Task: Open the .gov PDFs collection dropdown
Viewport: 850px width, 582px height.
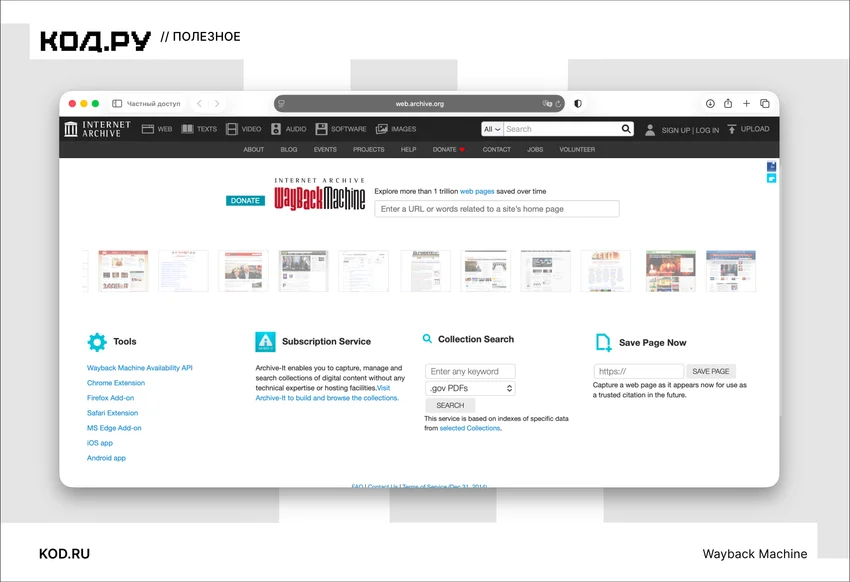Action: 470,388
